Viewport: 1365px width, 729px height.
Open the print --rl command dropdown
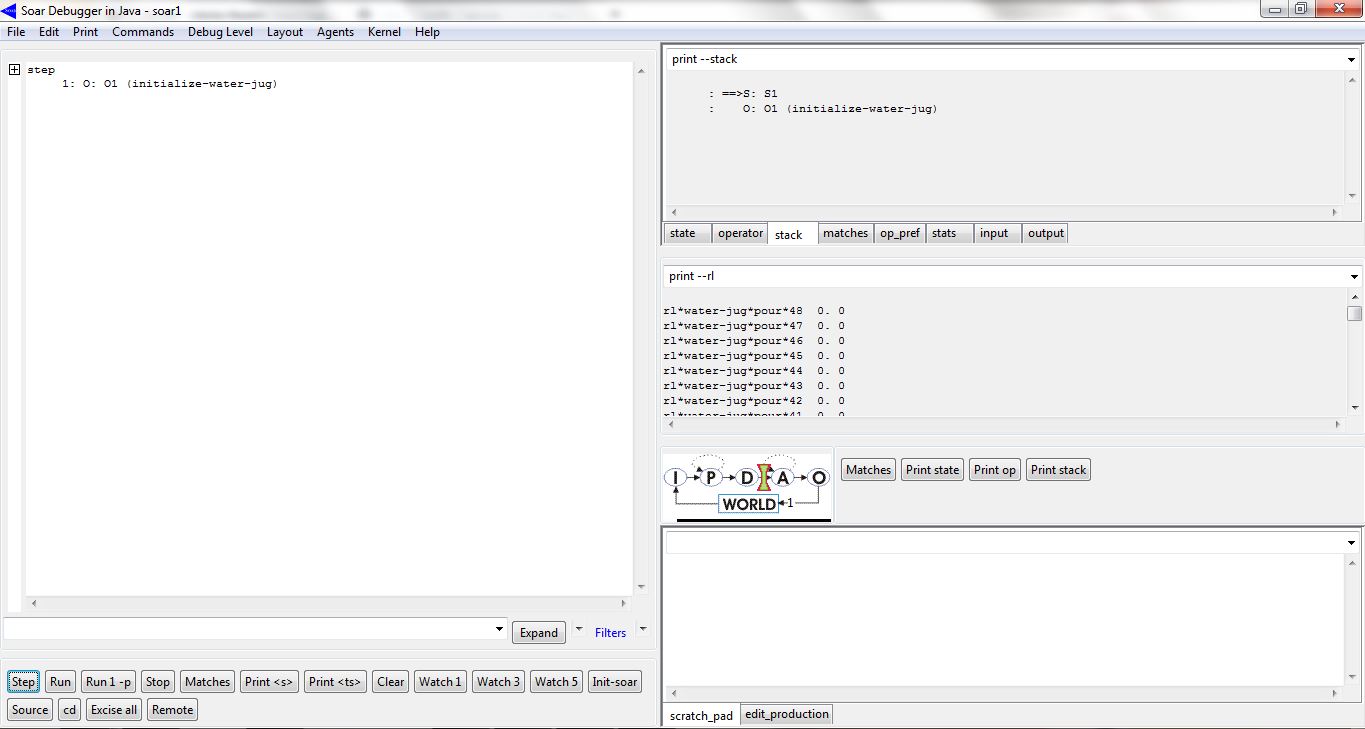click(x=1354, y=277)
